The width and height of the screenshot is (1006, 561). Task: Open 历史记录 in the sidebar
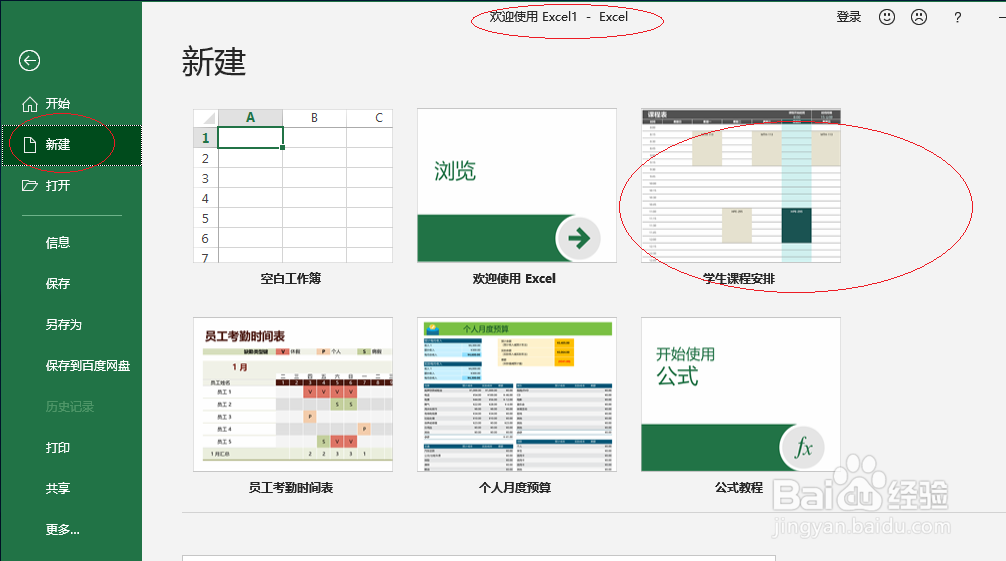point(69,407)
